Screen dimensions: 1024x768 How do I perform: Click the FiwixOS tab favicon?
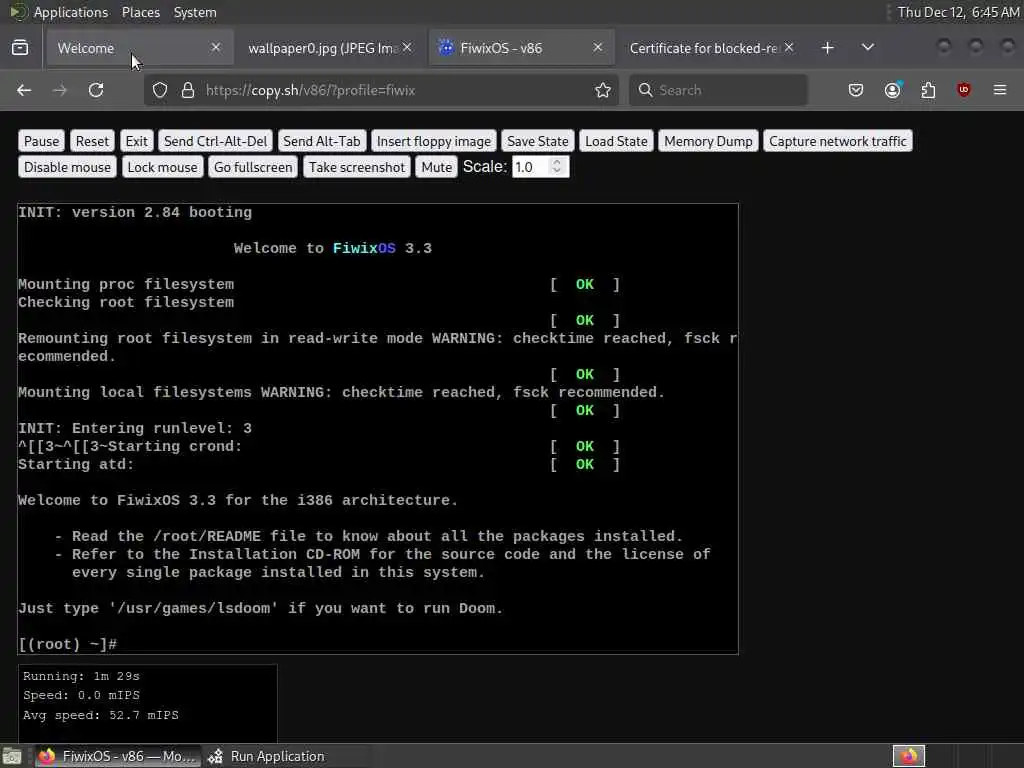coord(446,48)
